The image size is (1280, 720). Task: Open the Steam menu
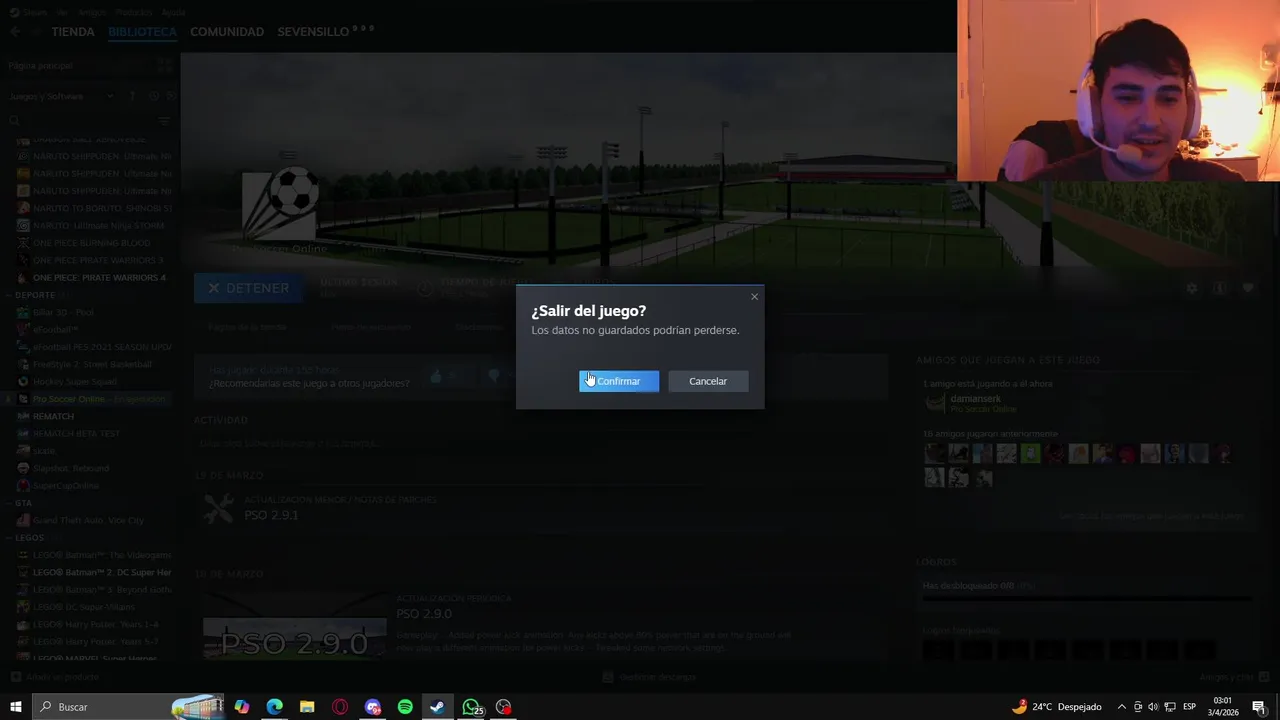click(x=35, y=12)
